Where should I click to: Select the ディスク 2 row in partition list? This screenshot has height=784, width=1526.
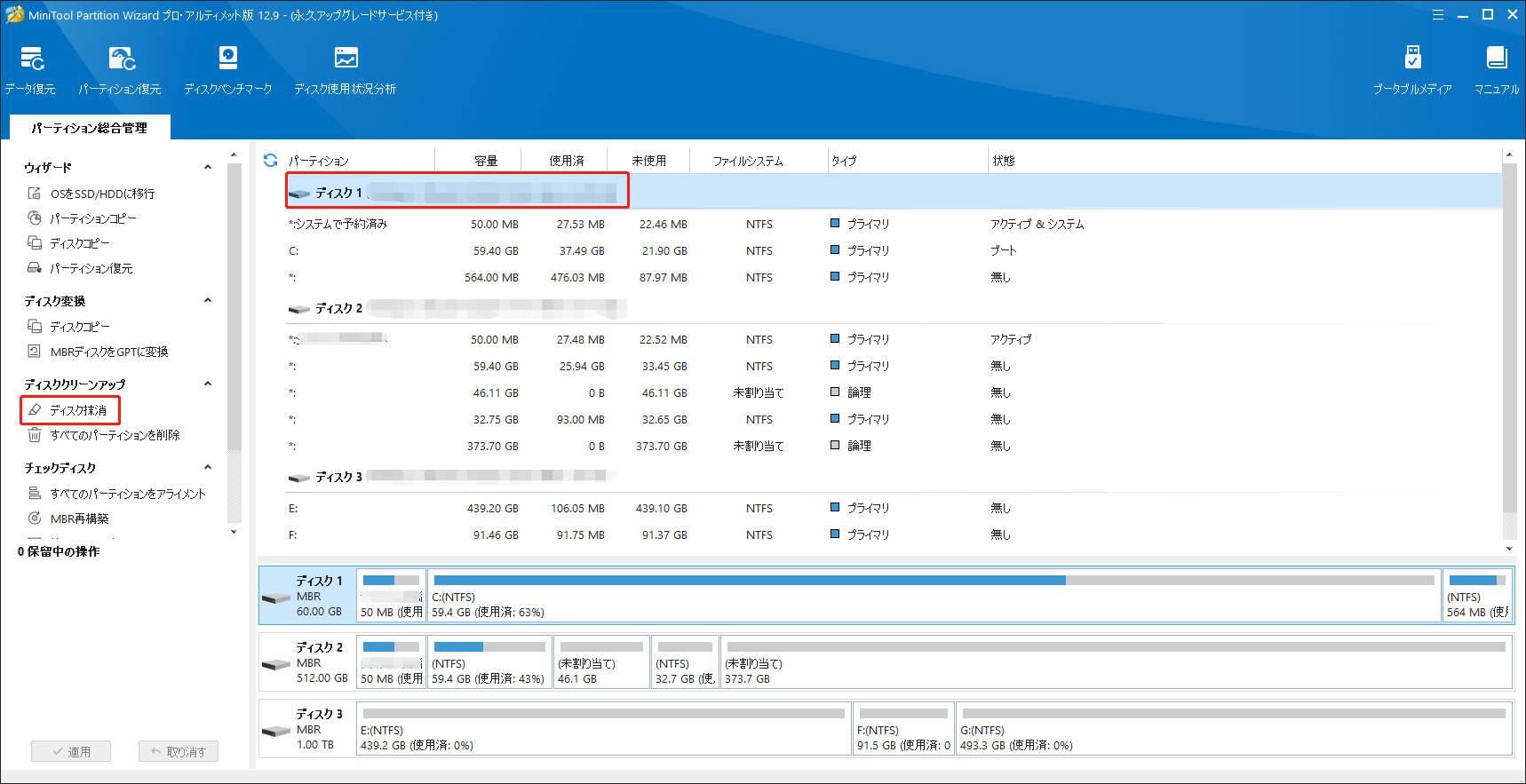coord(893,308)
